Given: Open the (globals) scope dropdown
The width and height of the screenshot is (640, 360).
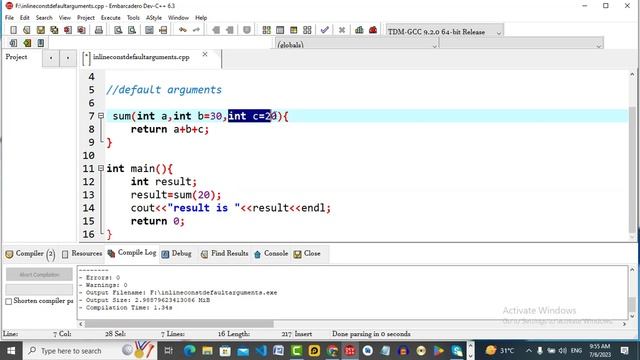Looking at the screenshot, I should point(357,44).
